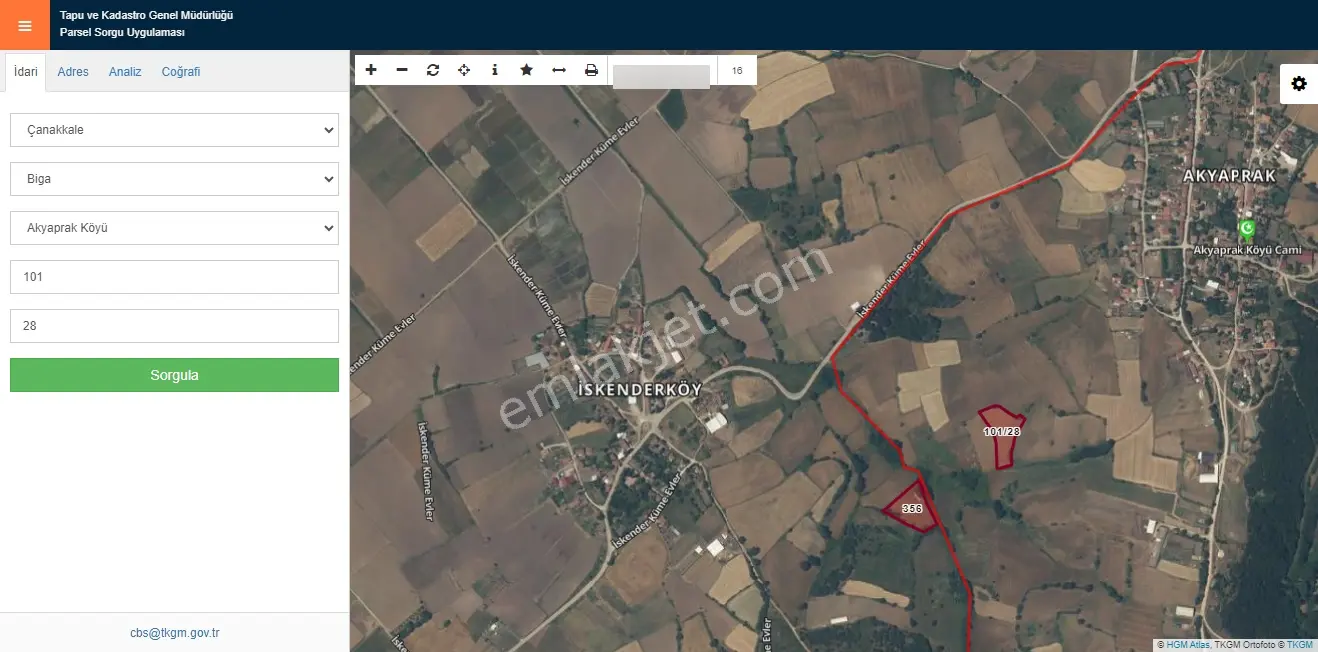This screenshot has height=652, width=1318.
Task: Open the cbs@tkgm.gov.tr email link
Action: pyautogui.click(x=175, y=633)
